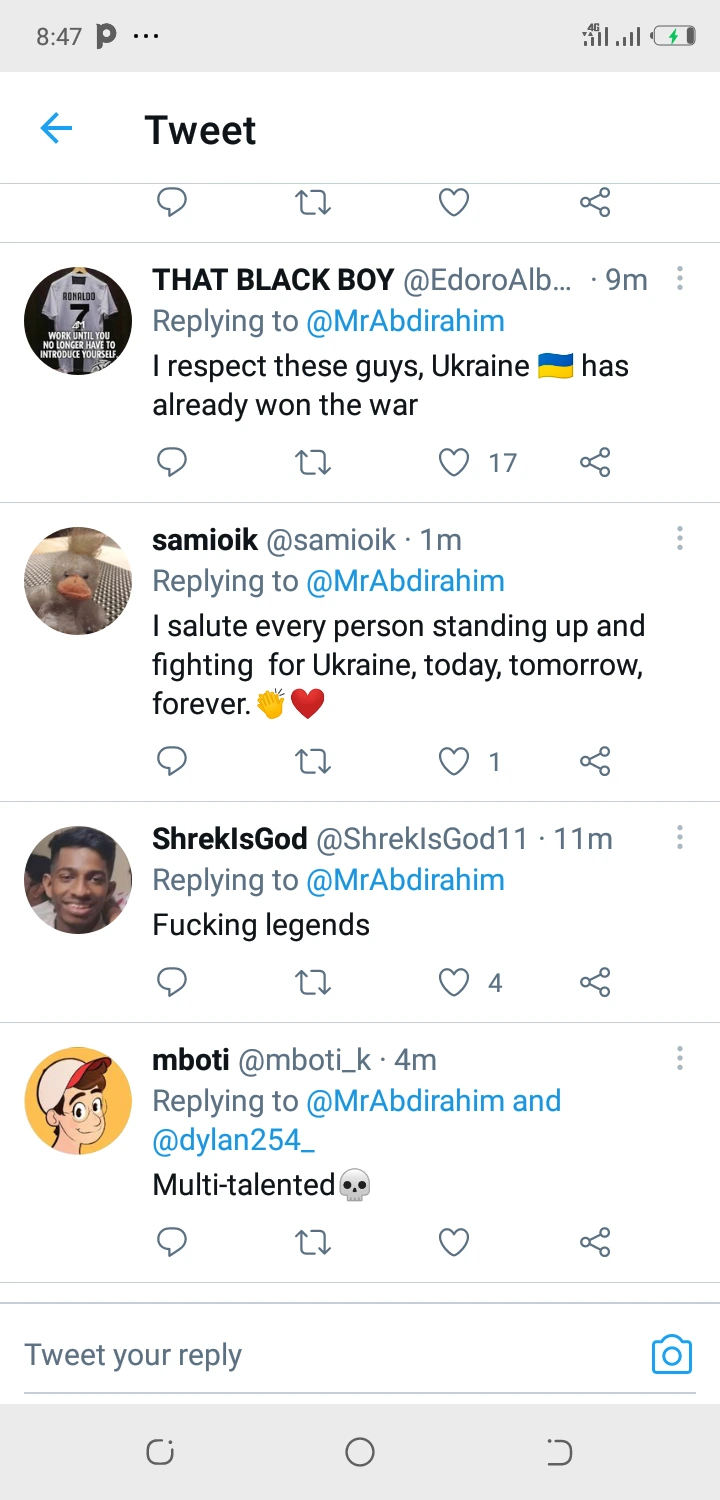
Task: Open camera icon in reply bar
Action: 671,1355
